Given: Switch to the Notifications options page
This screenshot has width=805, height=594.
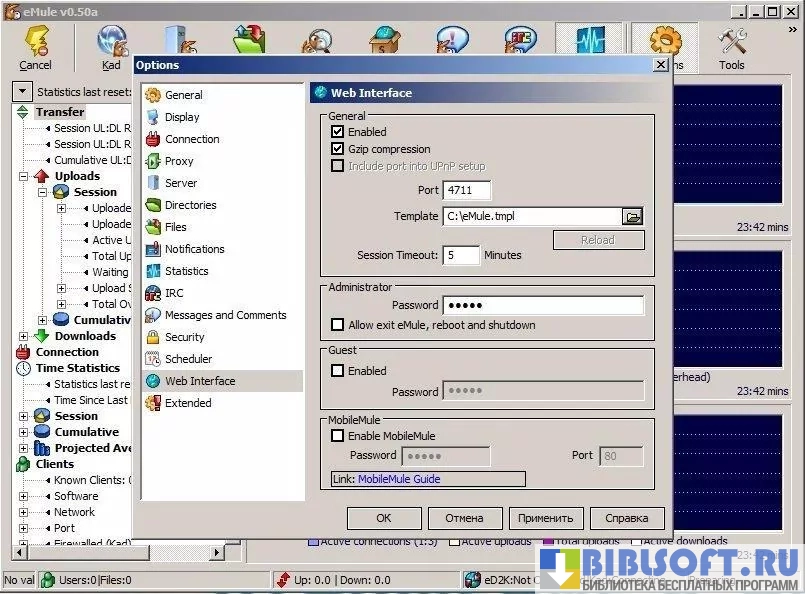Looking at the screenshot, I should 194,249.
